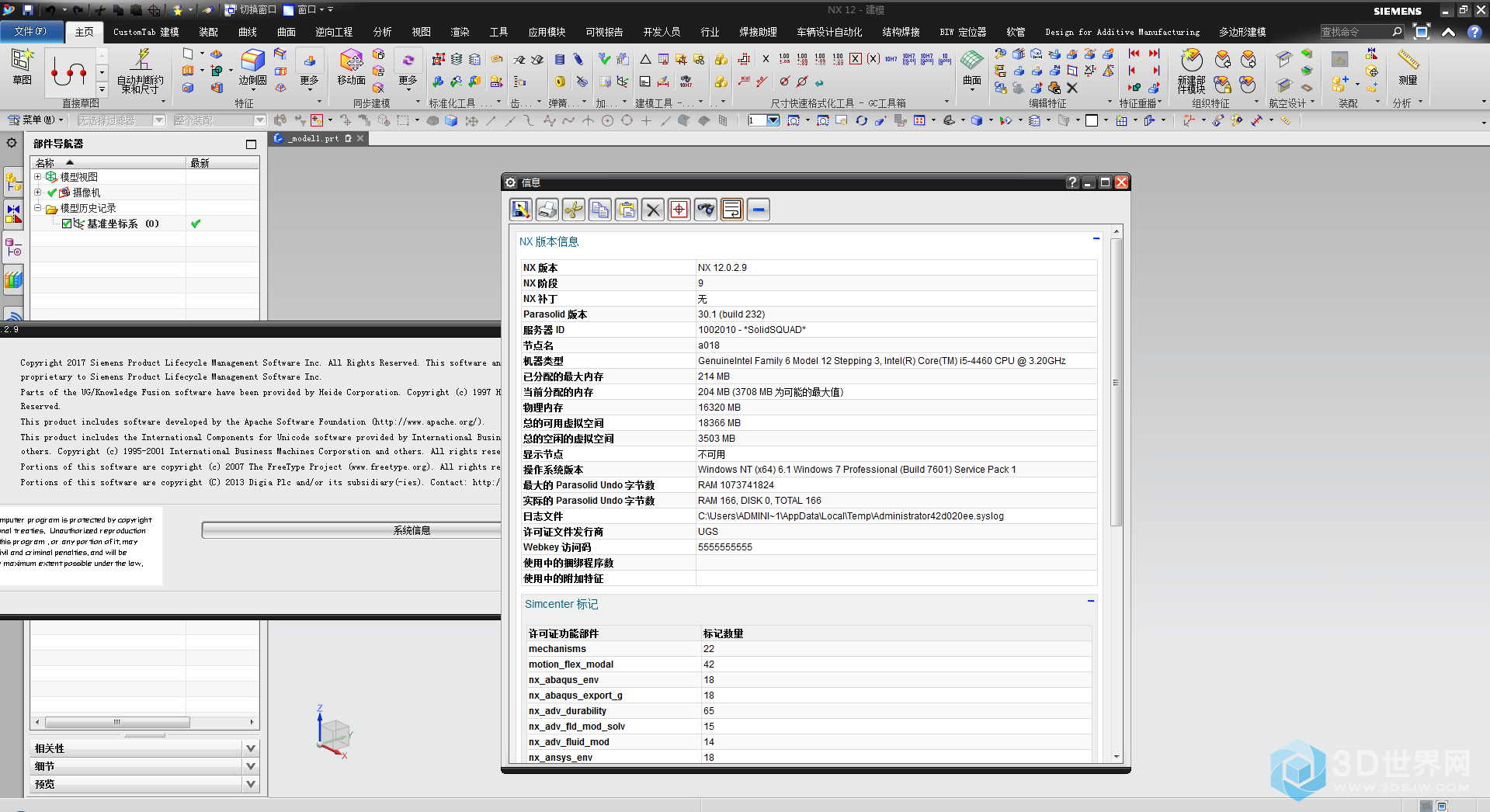Click the 名称 column header
1490x812 pixels.
point(108,163)
